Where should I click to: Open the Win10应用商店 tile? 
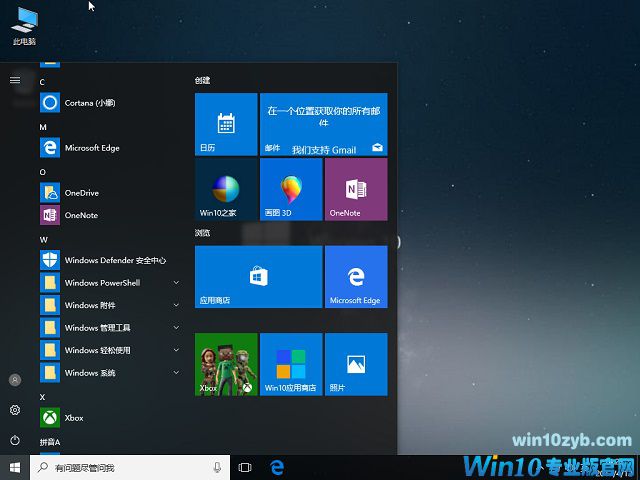tap(291, 365)
